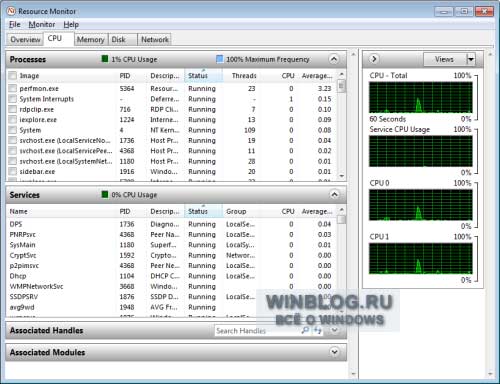The height and width of the screenshot is (384, 500).
Task: Open the Views dropdown arrow
Action: [471, 60]
